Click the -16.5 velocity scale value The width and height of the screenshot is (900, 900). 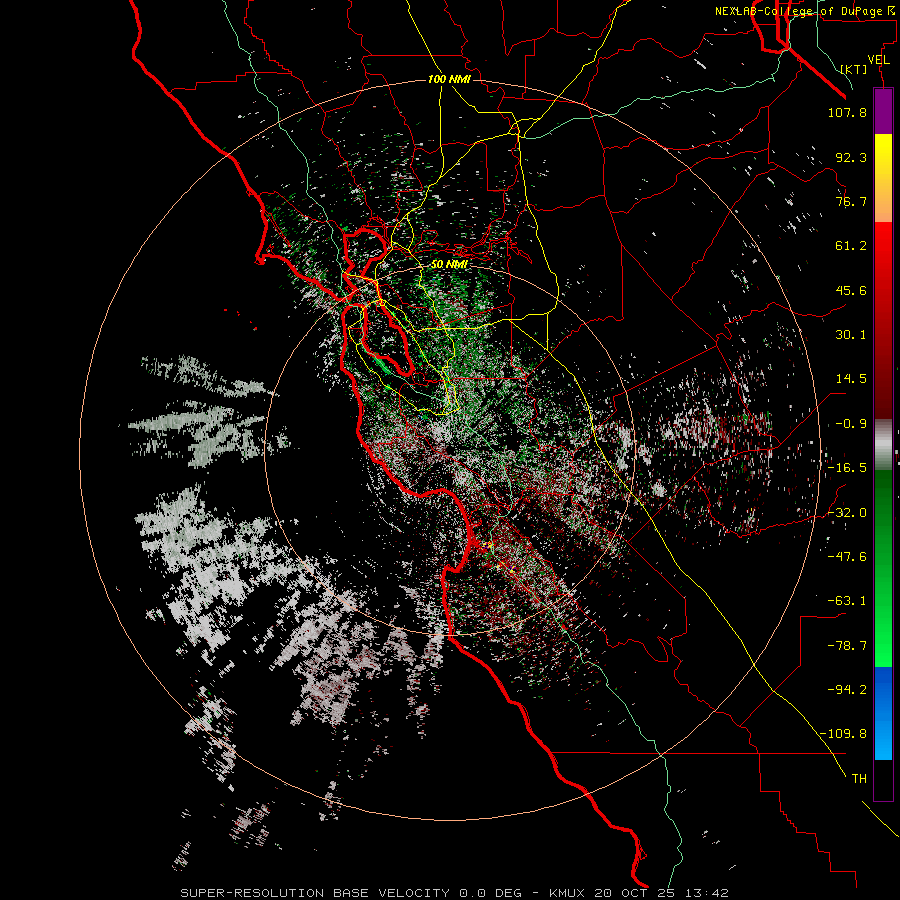pos(847,468)
